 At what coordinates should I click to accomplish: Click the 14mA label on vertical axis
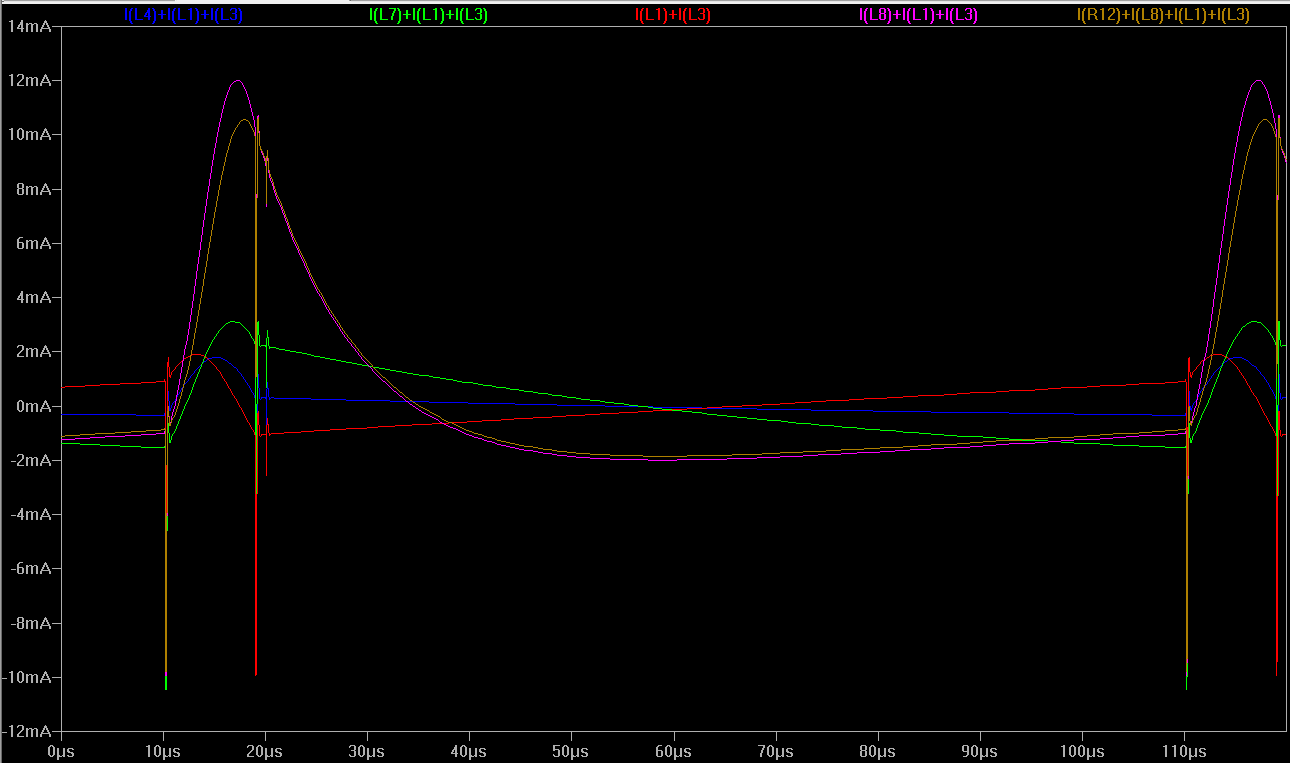tap(30, 26)
